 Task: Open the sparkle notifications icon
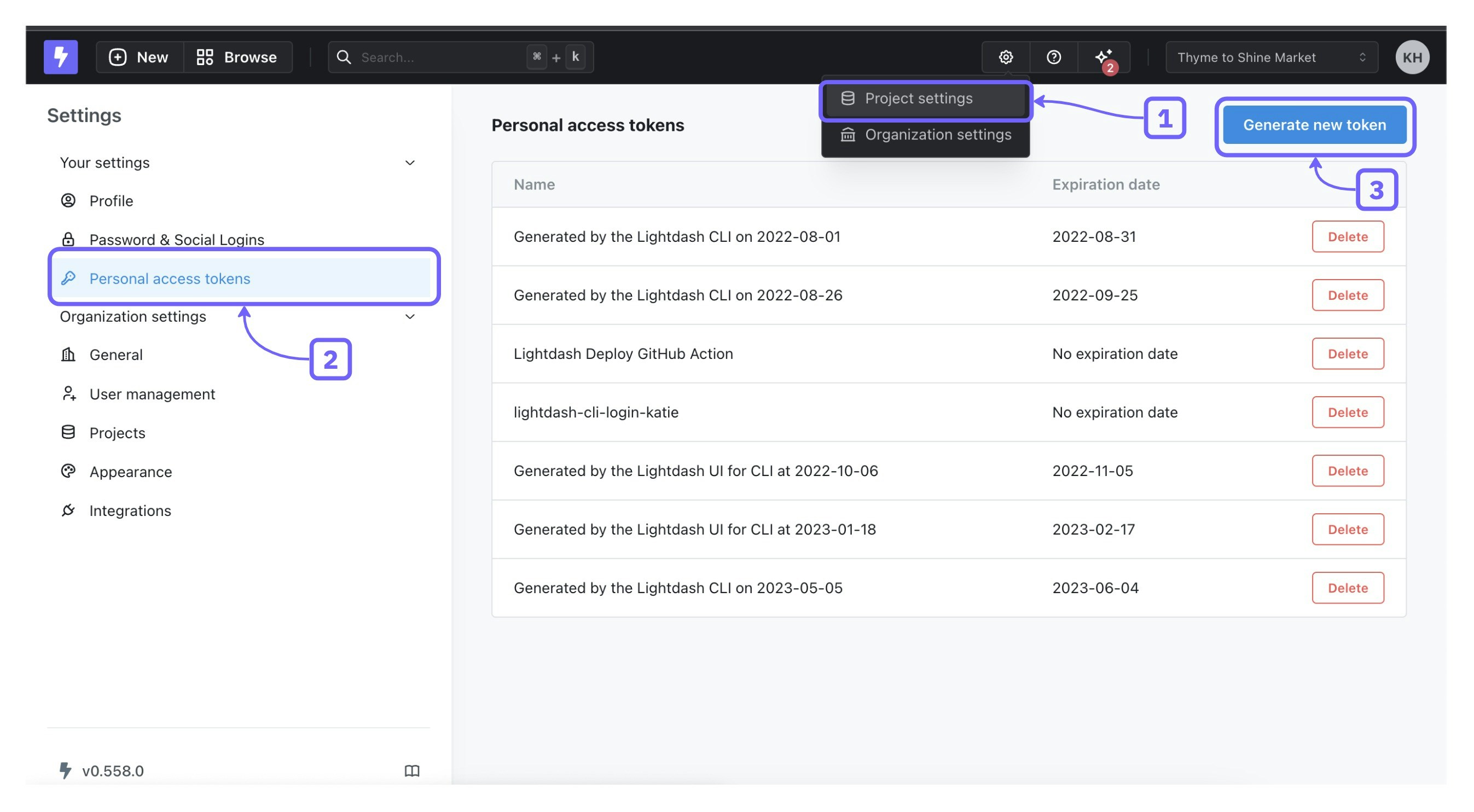tap(1103, 57)
